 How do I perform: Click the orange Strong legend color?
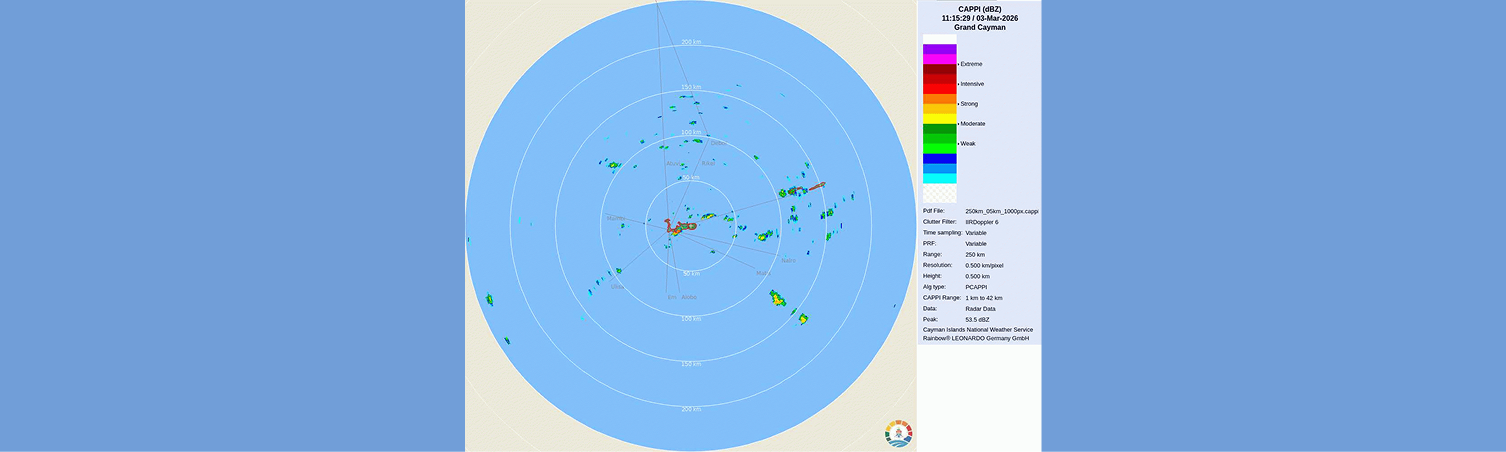(939, 99)
